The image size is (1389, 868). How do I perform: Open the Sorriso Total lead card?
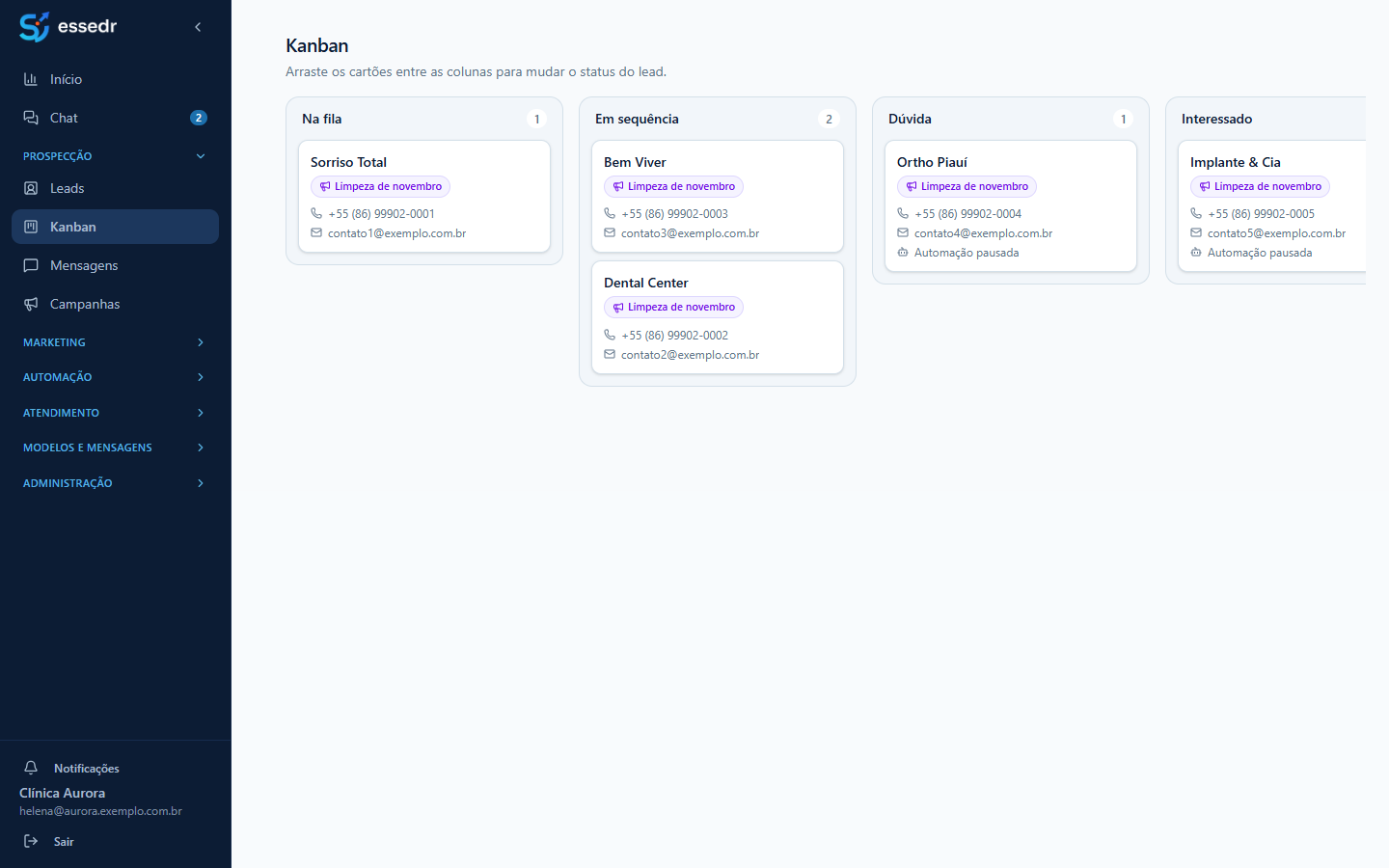click(x=424, y=197)
